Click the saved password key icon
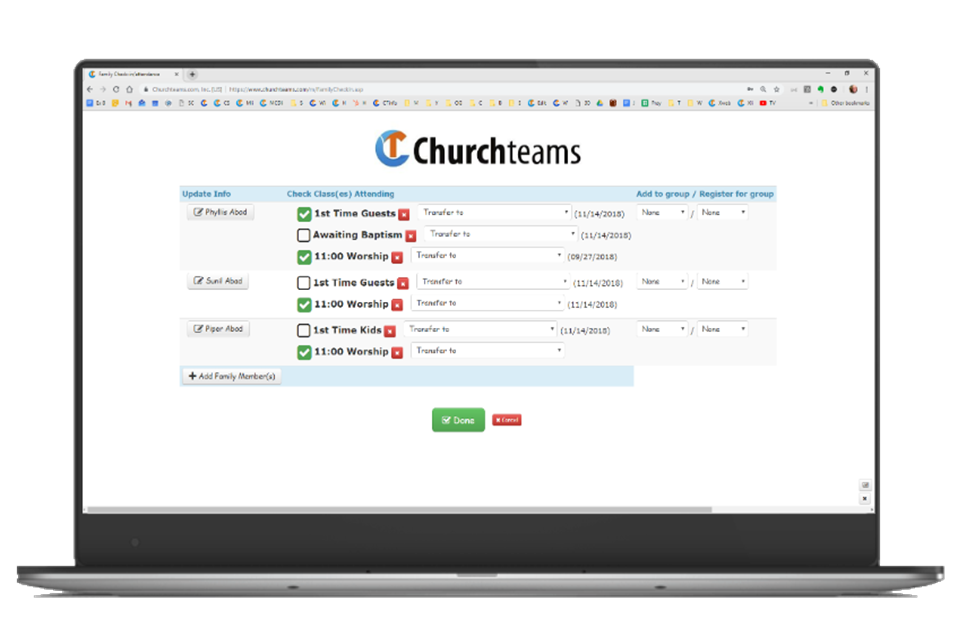 [750, 90]
